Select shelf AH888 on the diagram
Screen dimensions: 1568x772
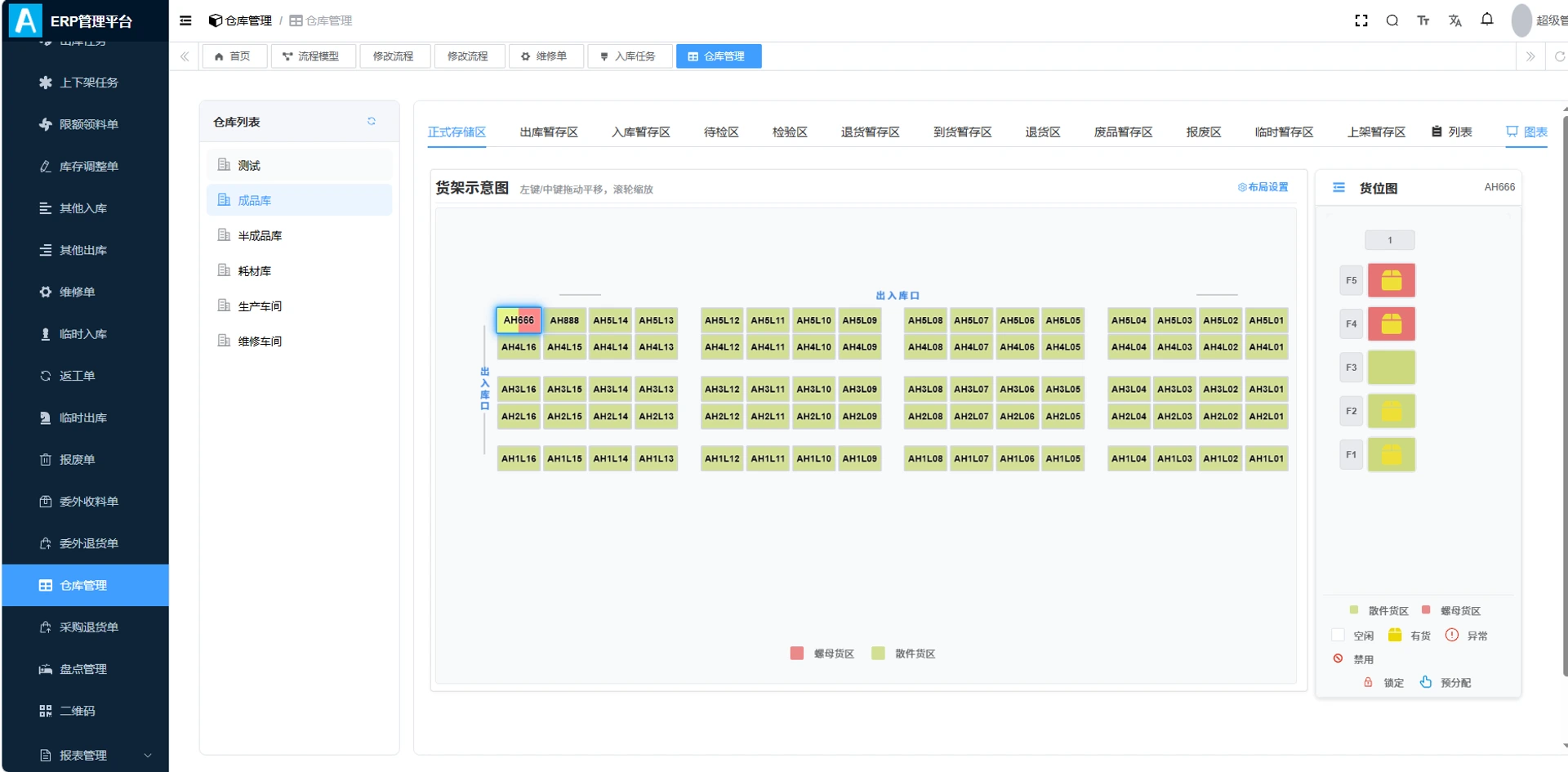tap(564, 320)
